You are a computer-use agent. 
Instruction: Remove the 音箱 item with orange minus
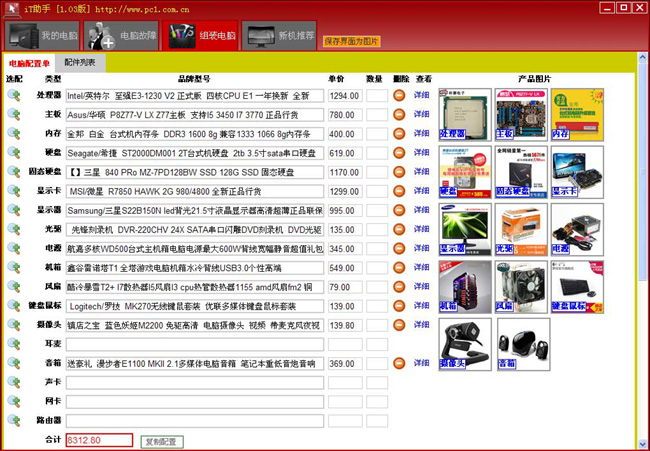pyautogui.click(x=399, y=363)
